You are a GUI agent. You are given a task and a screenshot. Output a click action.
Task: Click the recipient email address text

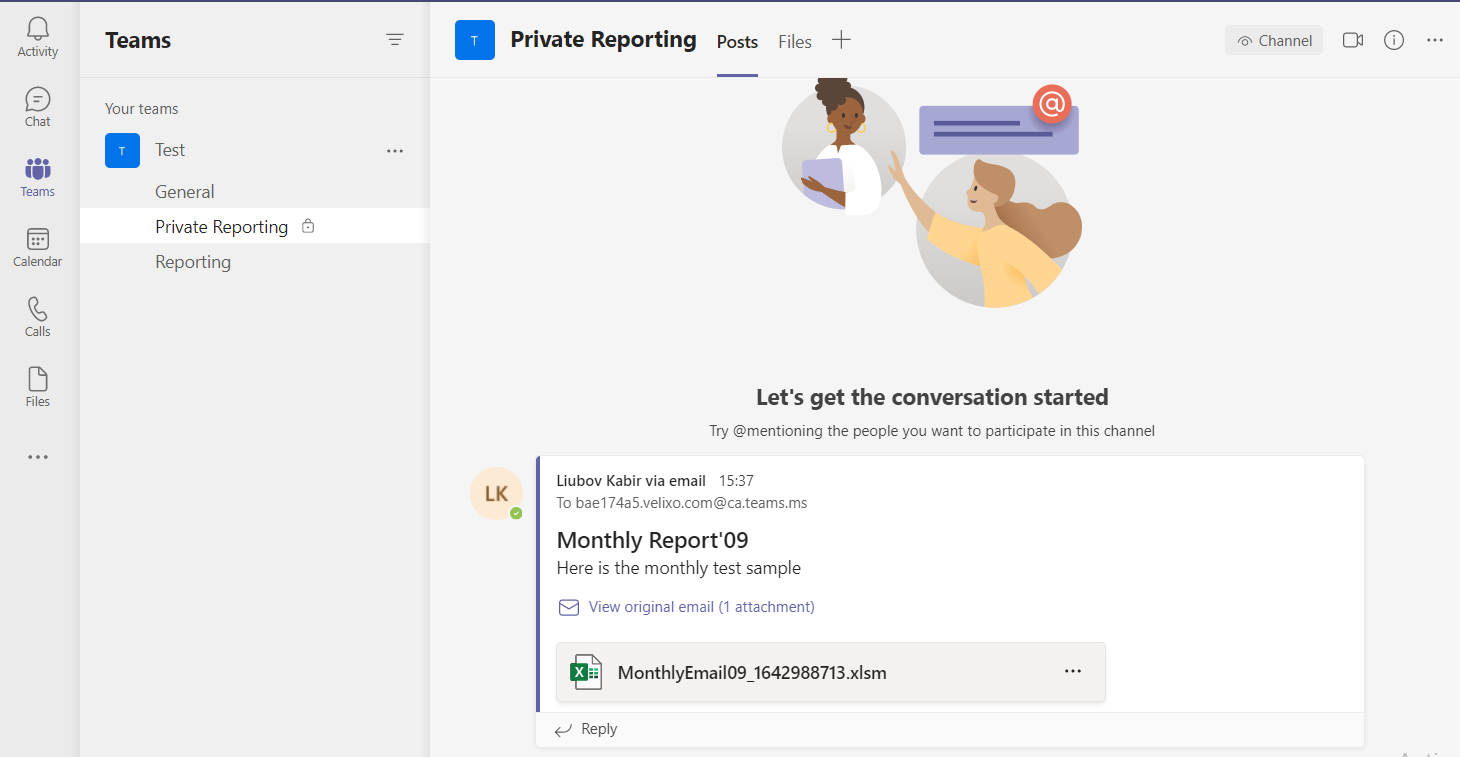[691, 503]
